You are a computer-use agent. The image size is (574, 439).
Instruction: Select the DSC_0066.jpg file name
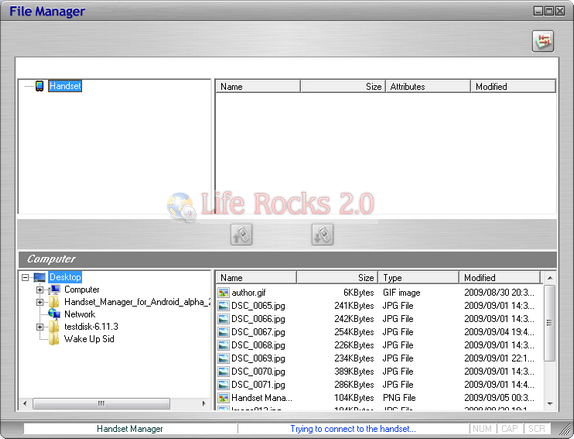258,319
